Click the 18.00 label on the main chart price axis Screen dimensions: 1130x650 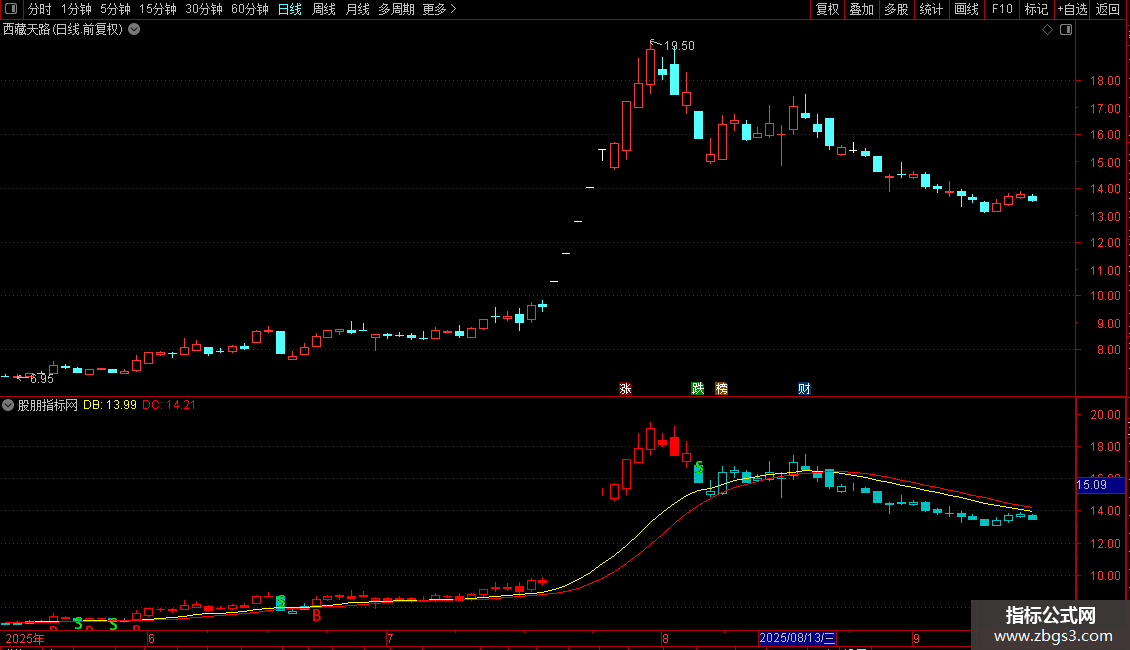[x=1105, y=81]
